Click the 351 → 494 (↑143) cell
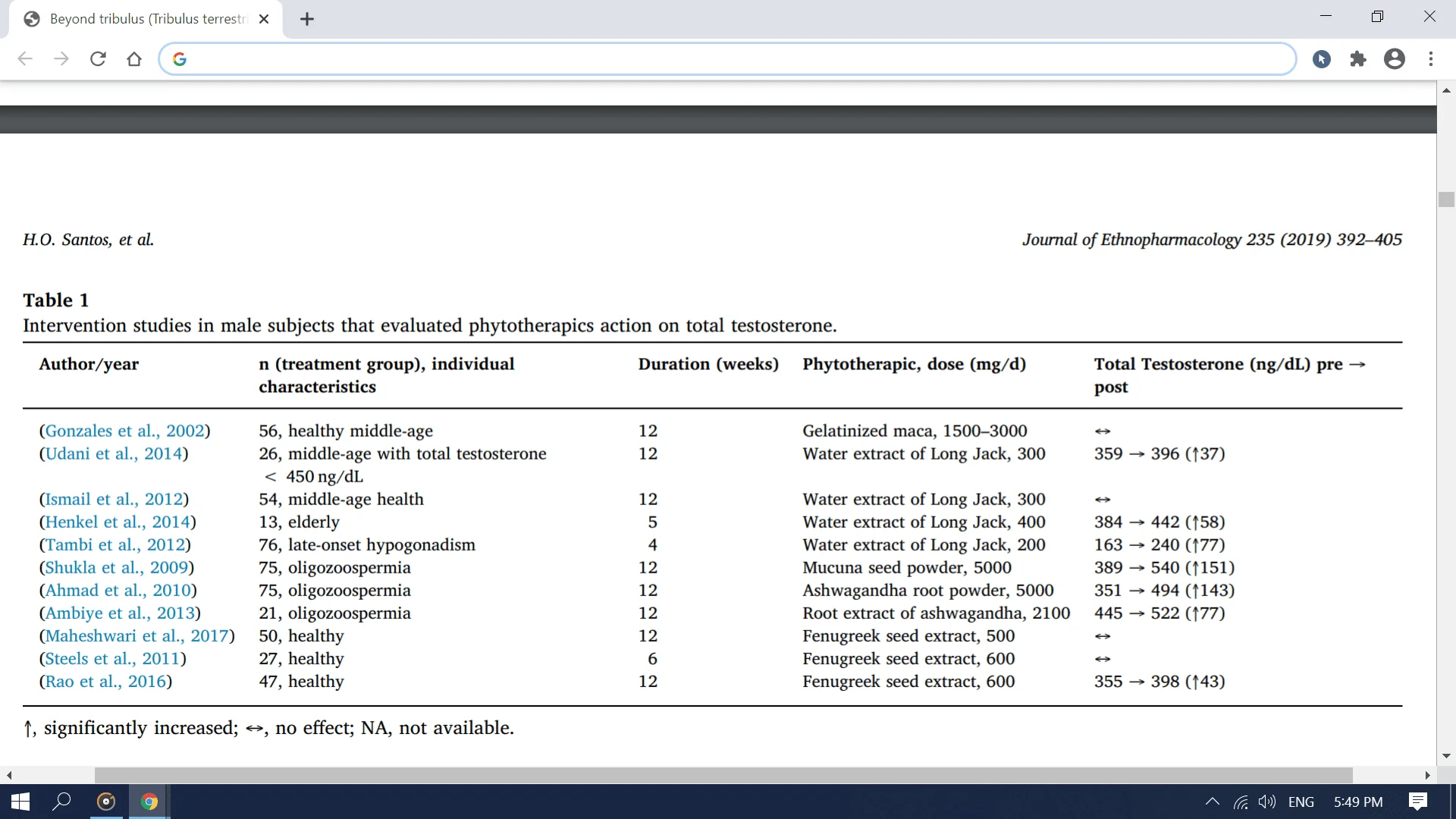This screenshot has width=1456, height=819. [x=1164, y=590]
